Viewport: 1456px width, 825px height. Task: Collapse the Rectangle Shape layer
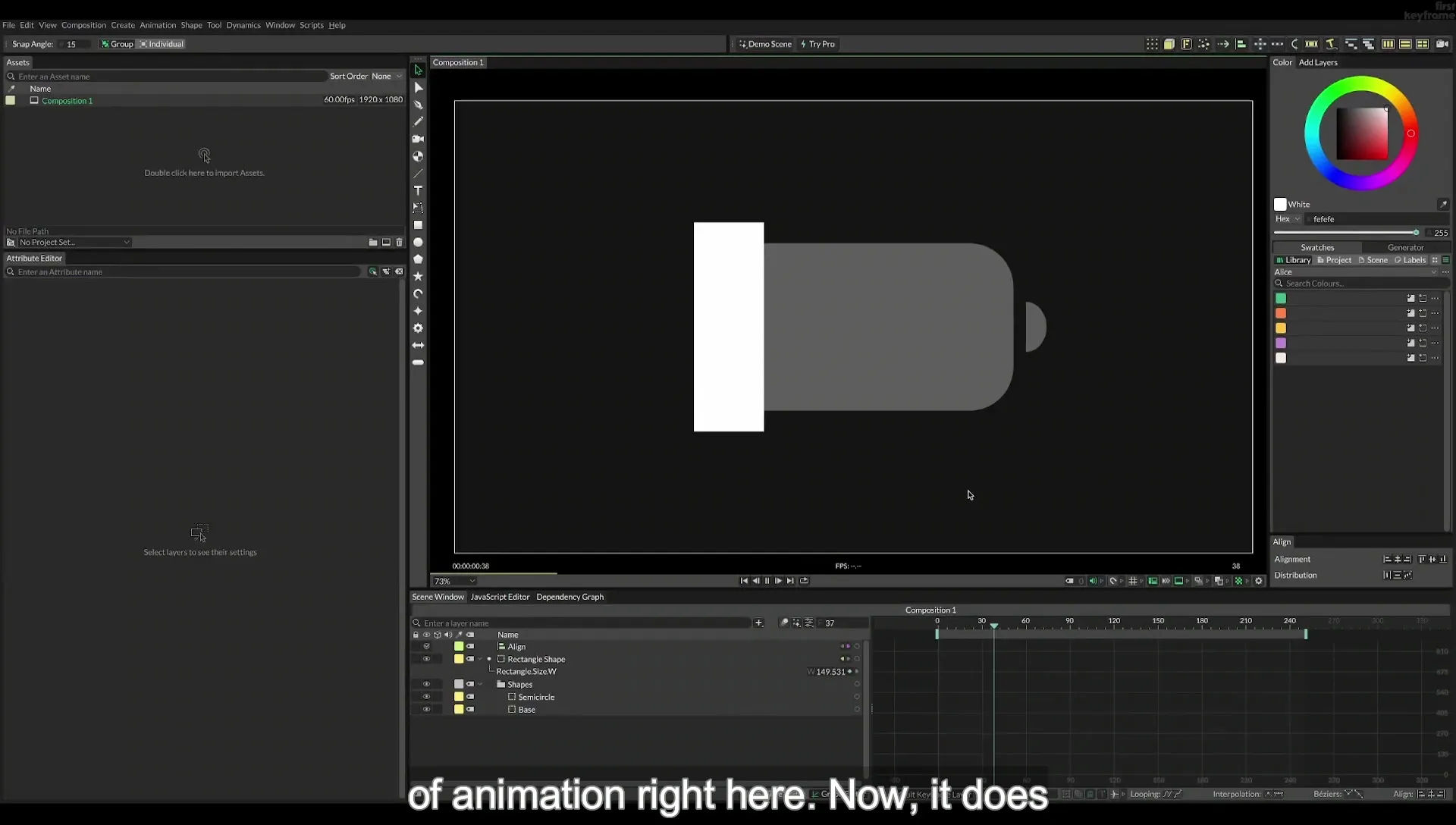tap(480, 660)
